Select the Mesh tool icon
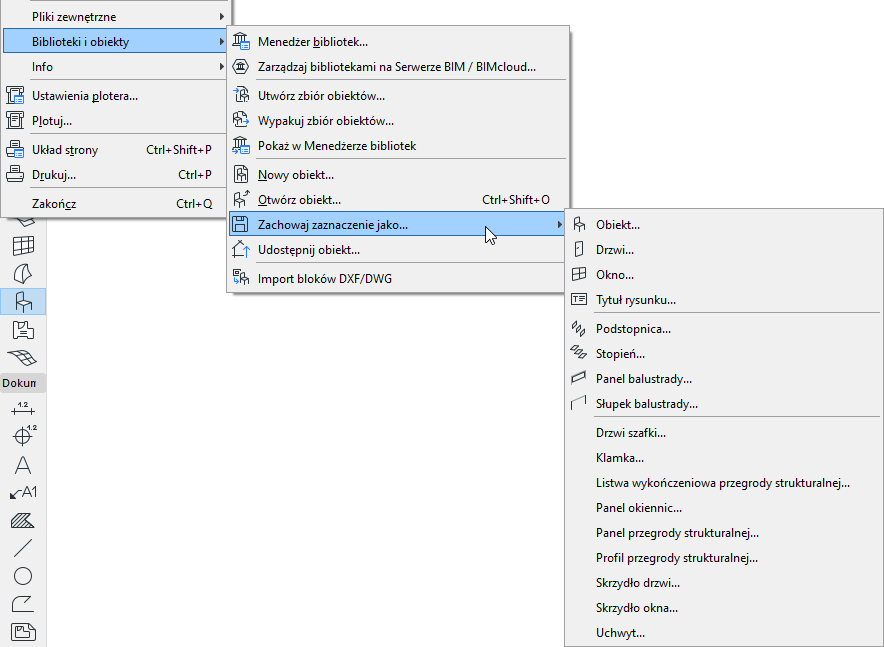 pyautogui.click(x=23, y=357)
